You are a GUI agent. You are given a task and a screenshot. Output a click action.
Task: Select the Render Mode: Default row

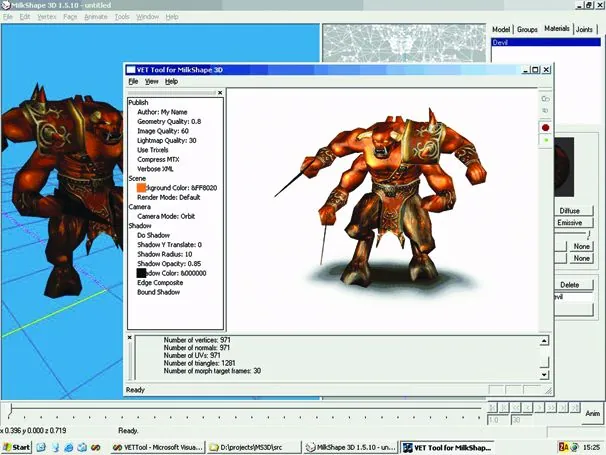click(x=169, y=198)
